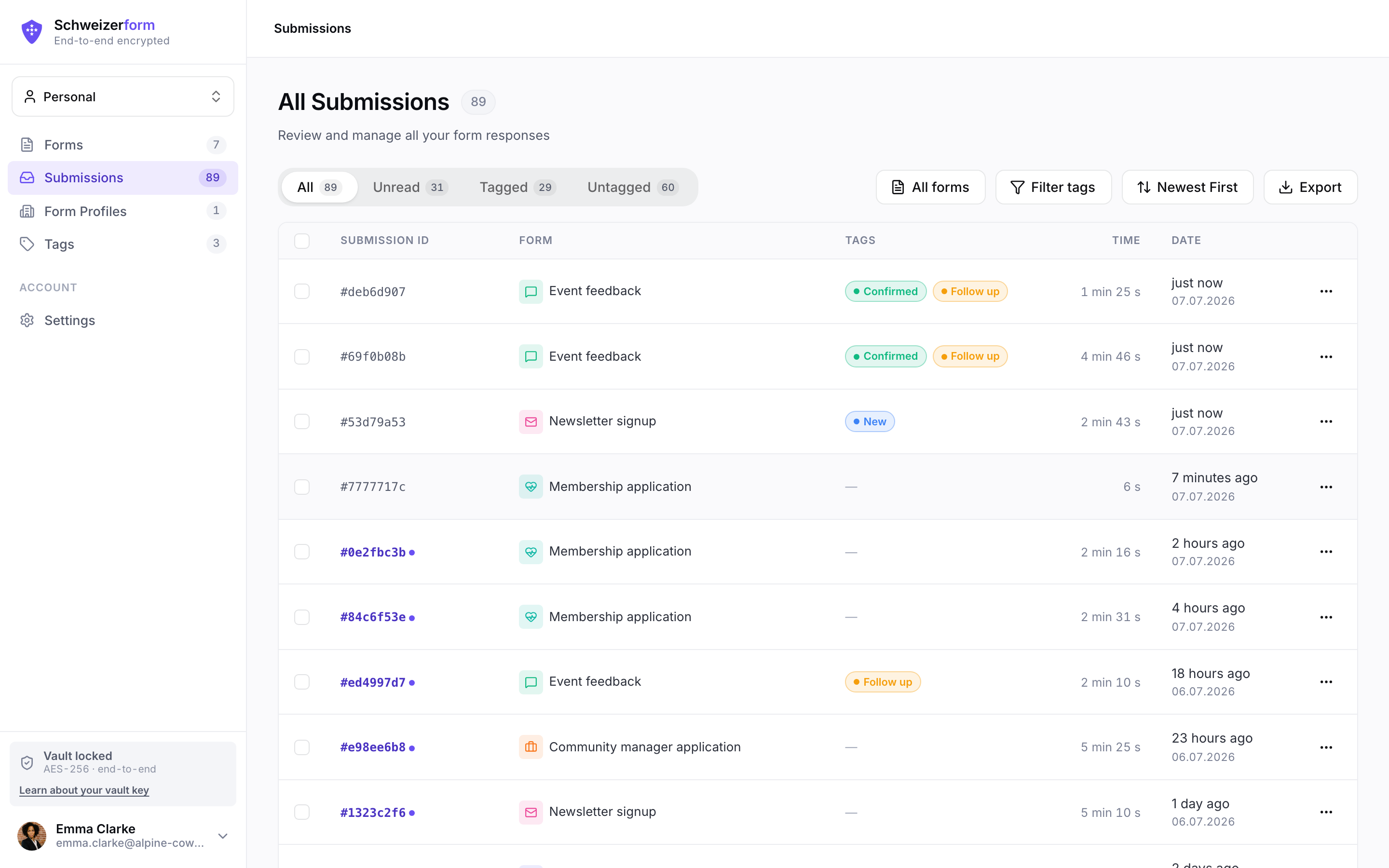Click the Settings gear icon
The height and width of the screenshot is (868, 1389).
27,320
